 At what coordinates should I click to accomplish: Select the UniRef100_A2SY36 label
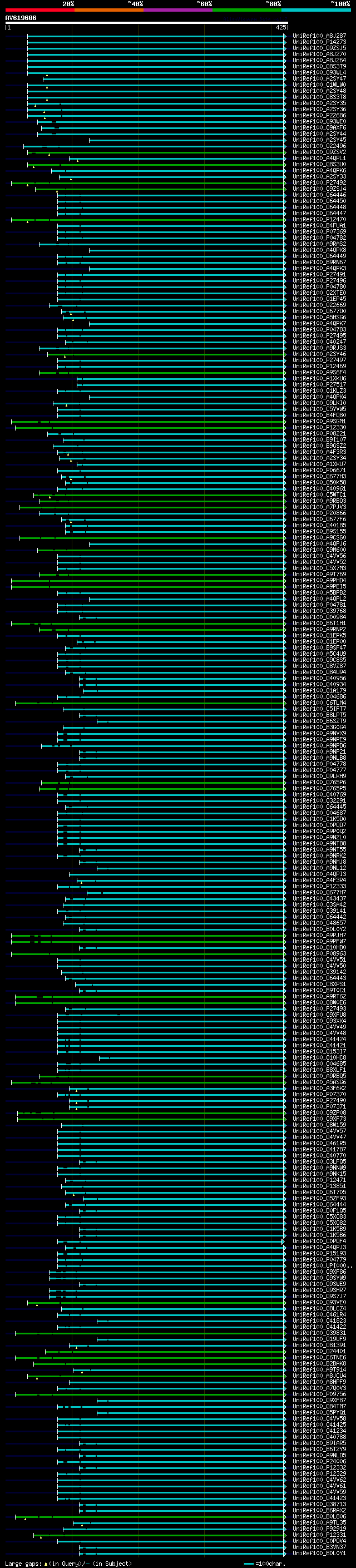pyautogui.click(x=319, y=110)
